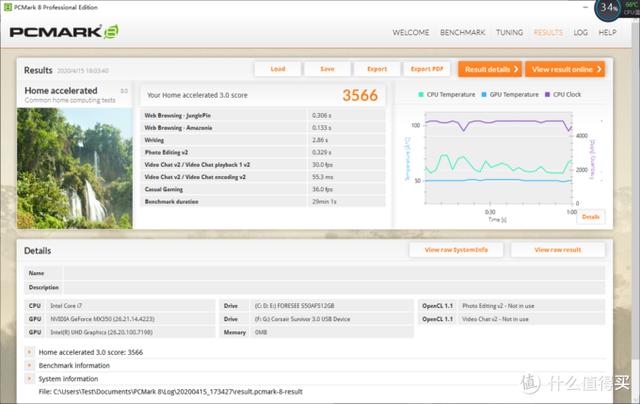Click the Description input field
The image size is (640, 404).
[334, 287]
